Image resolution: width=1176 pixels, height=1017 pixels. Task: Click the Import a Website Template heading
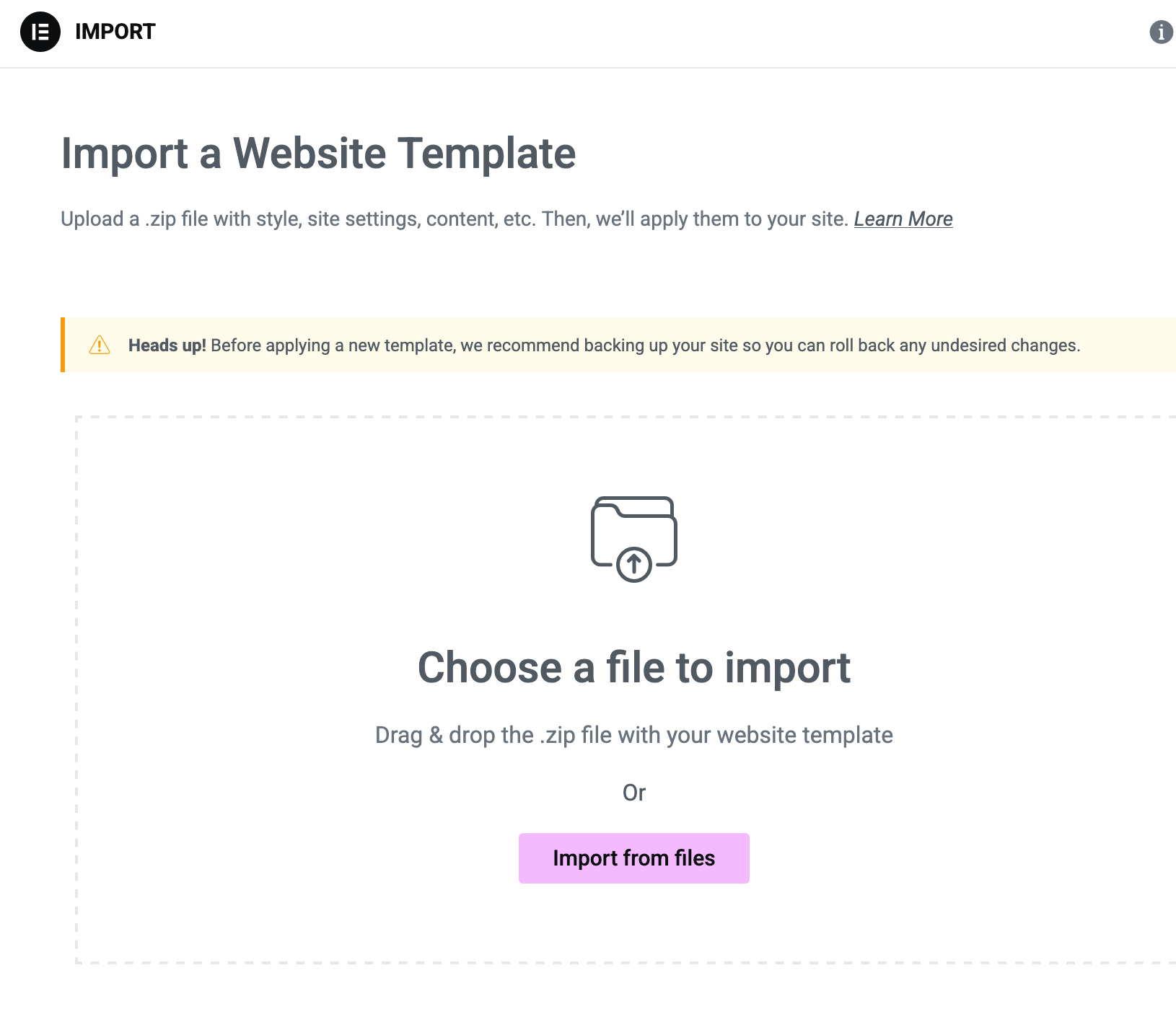pyautogui.click(x=318, y=154)
